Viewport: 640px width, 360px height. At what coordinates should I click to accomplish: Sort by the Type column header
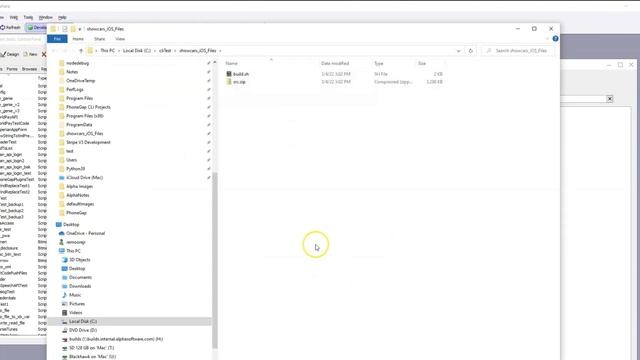(379, 63)
